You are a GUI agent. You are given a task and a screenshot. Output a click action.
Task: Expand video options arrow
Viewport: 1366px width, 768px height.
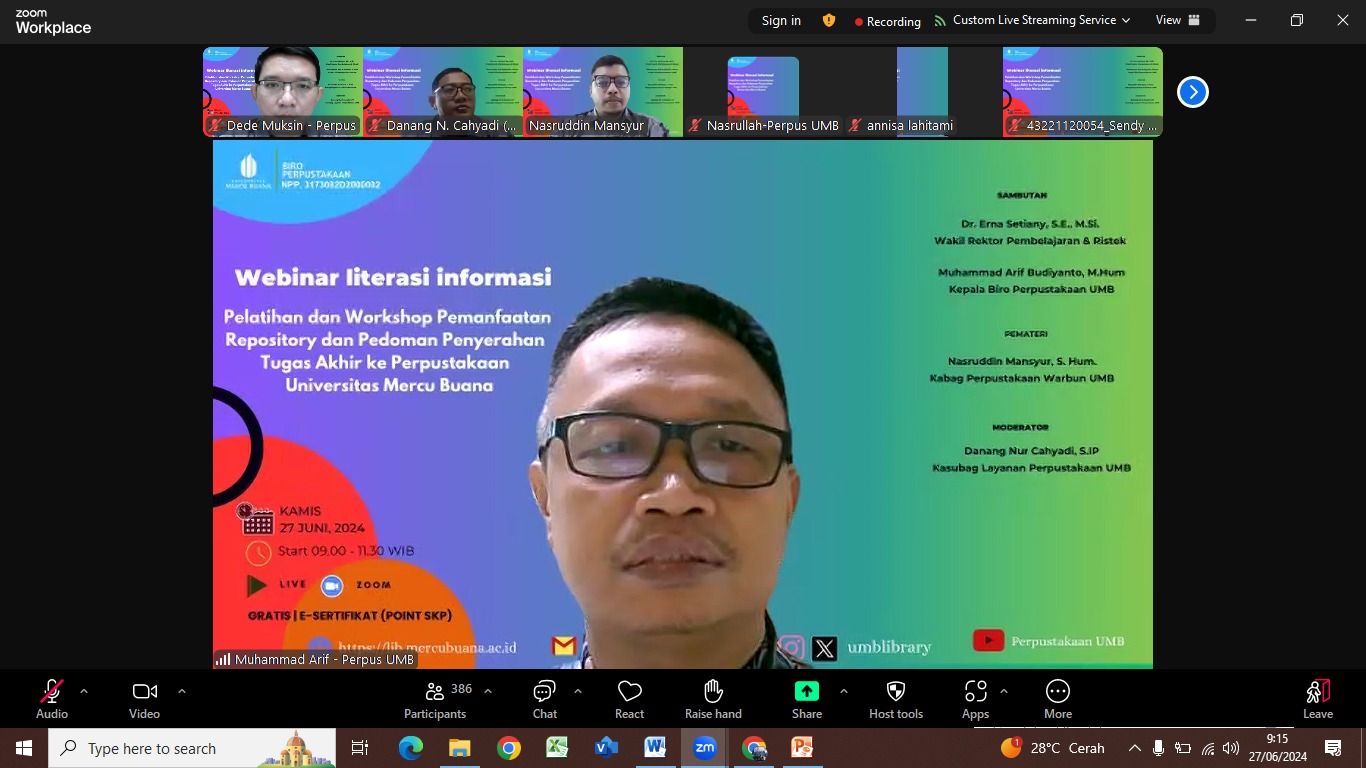(x=181, y=691)
